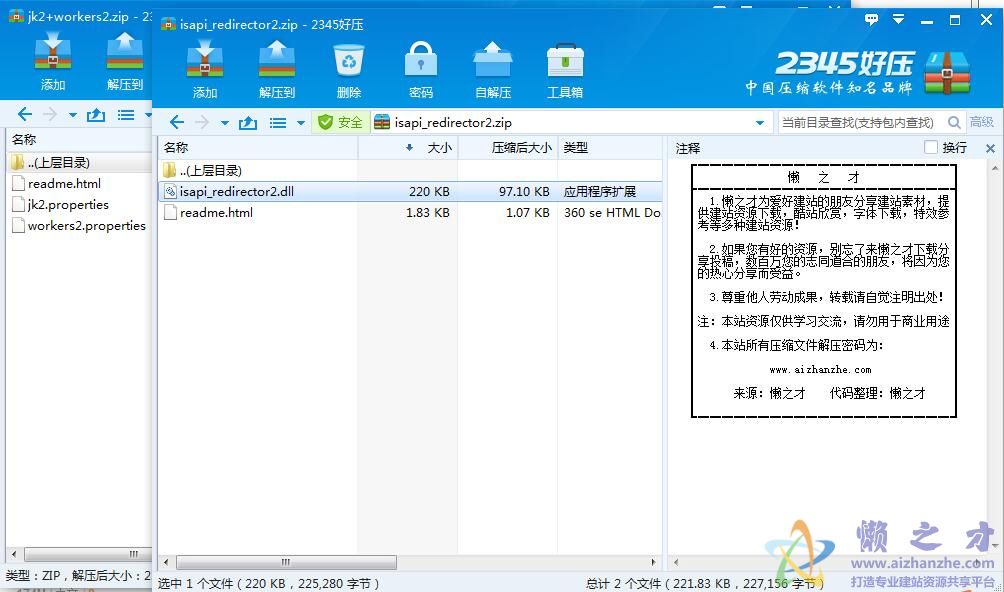Viewport: 1004px width, 592px height.
Task: Go forward using arrow in isapi_redirector2 window
Action: 202,122
